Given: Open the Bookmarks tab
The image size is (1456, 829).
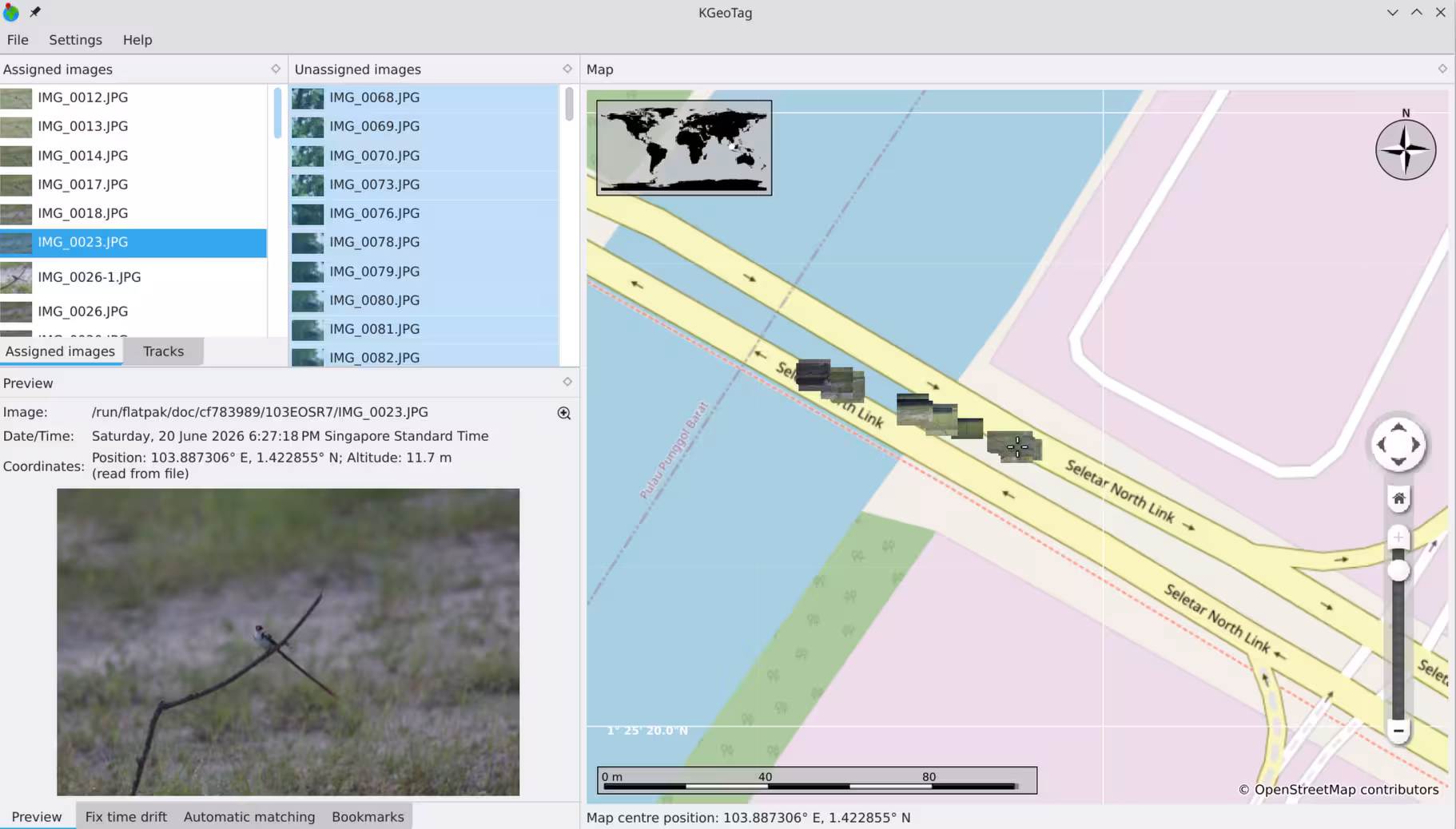Looking at the screenshot, I should click(368, 816).
